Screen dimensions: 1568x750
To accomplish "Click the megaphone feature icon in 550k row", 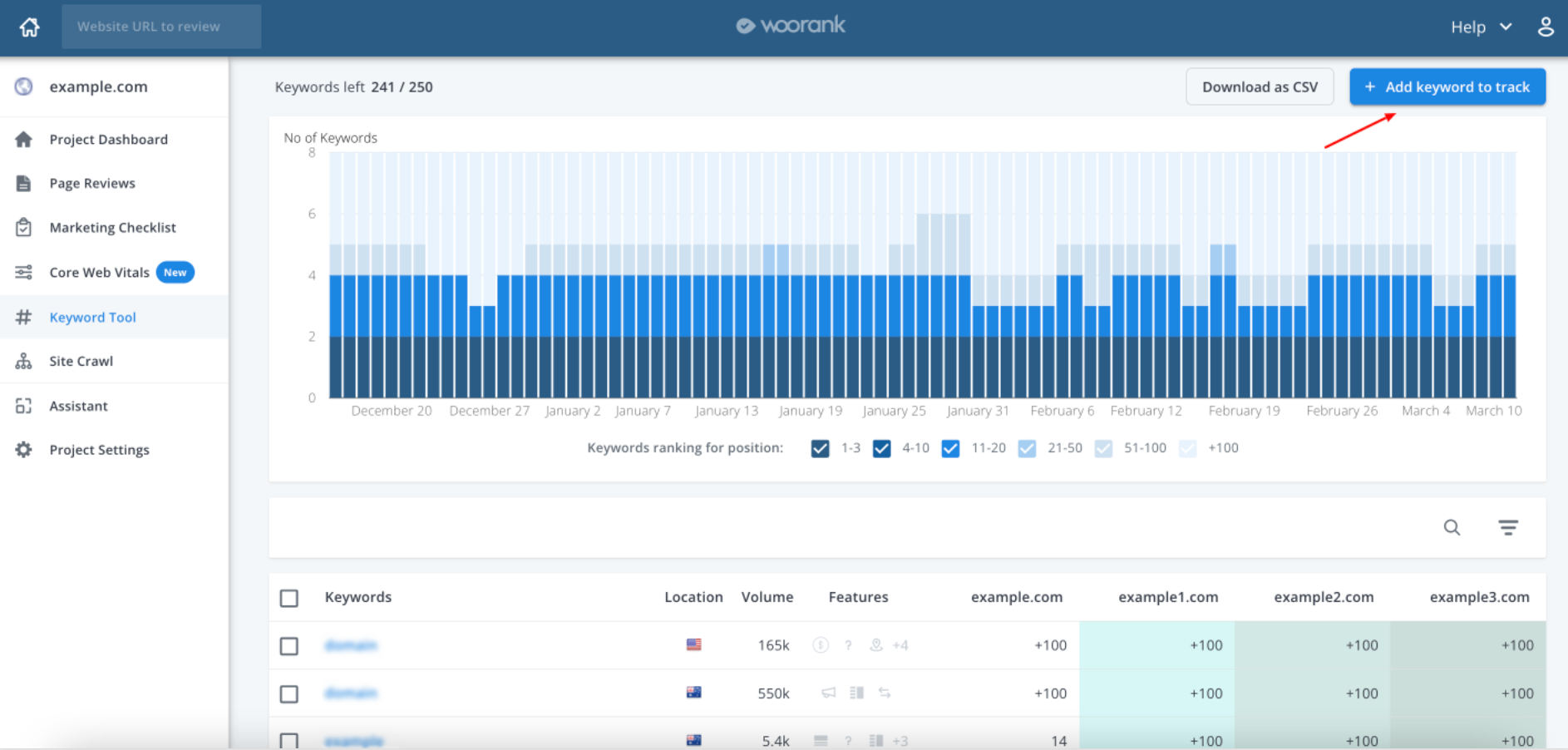I will (x=829, y=693).
